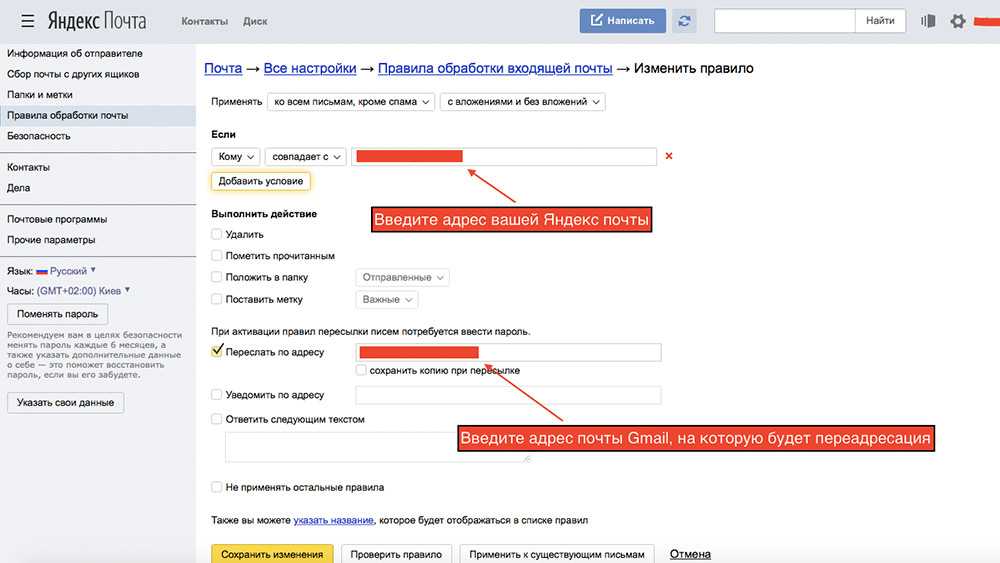Open Сбор почты с других ящиков
Viewport: 1000px width, 563px height.
[x=73, y=74]
